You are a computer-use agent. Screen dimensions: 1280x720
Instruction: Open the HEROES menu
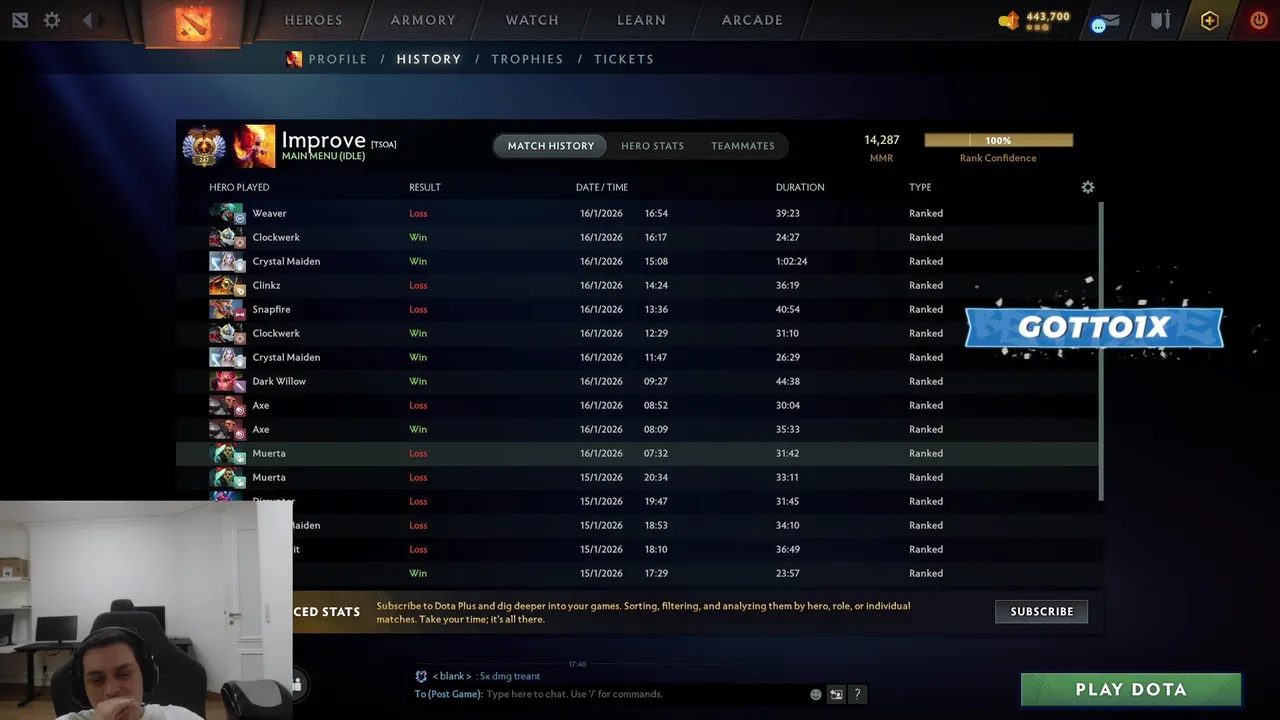coord(313,20)
